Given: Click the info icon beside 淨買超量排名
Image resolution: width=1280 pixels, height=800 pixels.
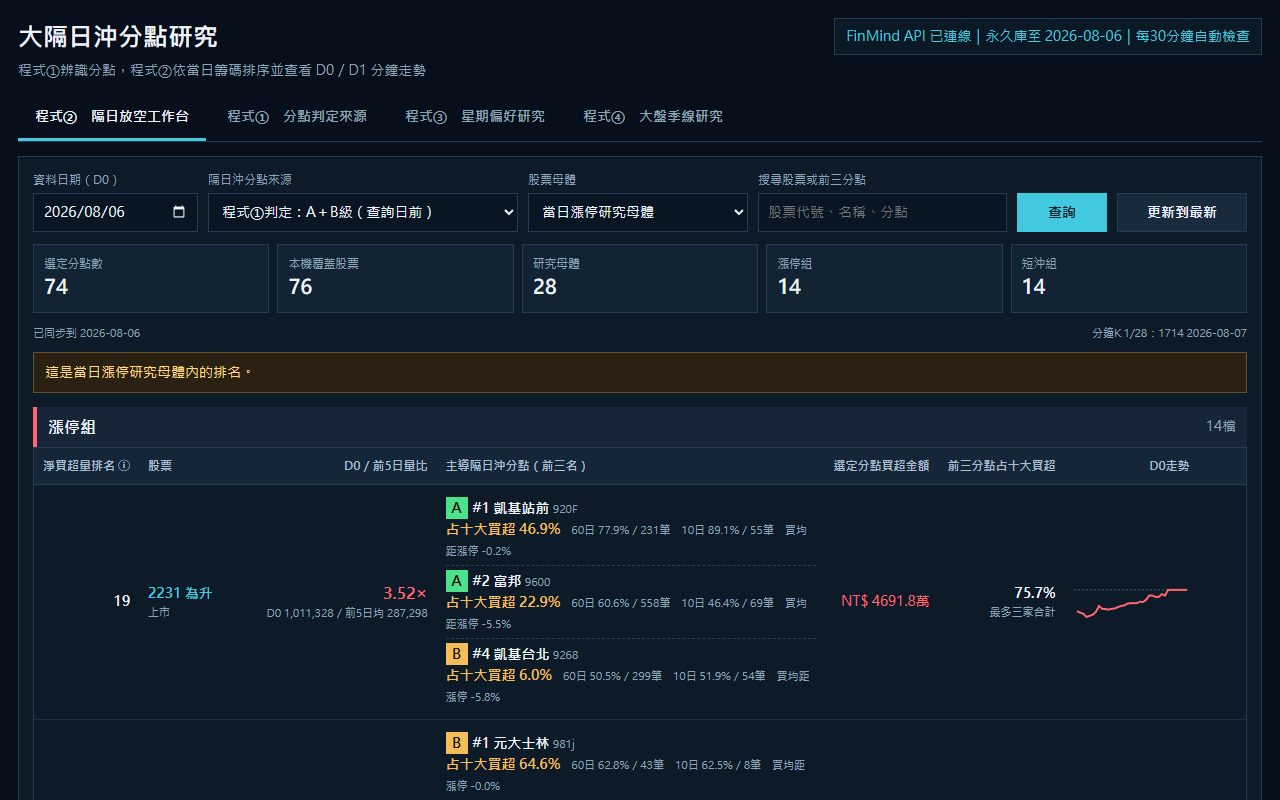Looking at the screenshot, I should 124,466.
